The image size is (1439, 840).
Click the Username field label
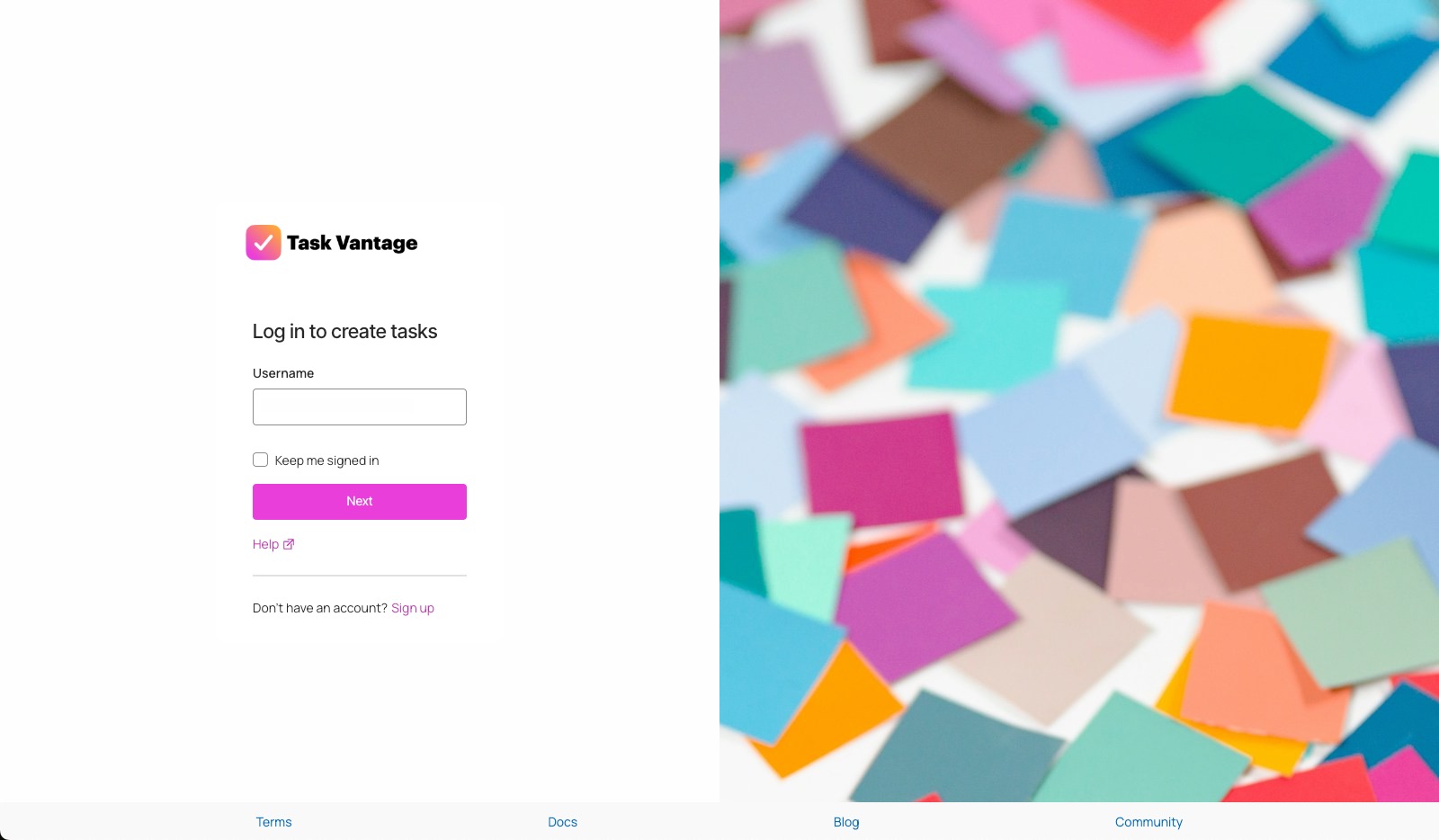click(283, 372)
